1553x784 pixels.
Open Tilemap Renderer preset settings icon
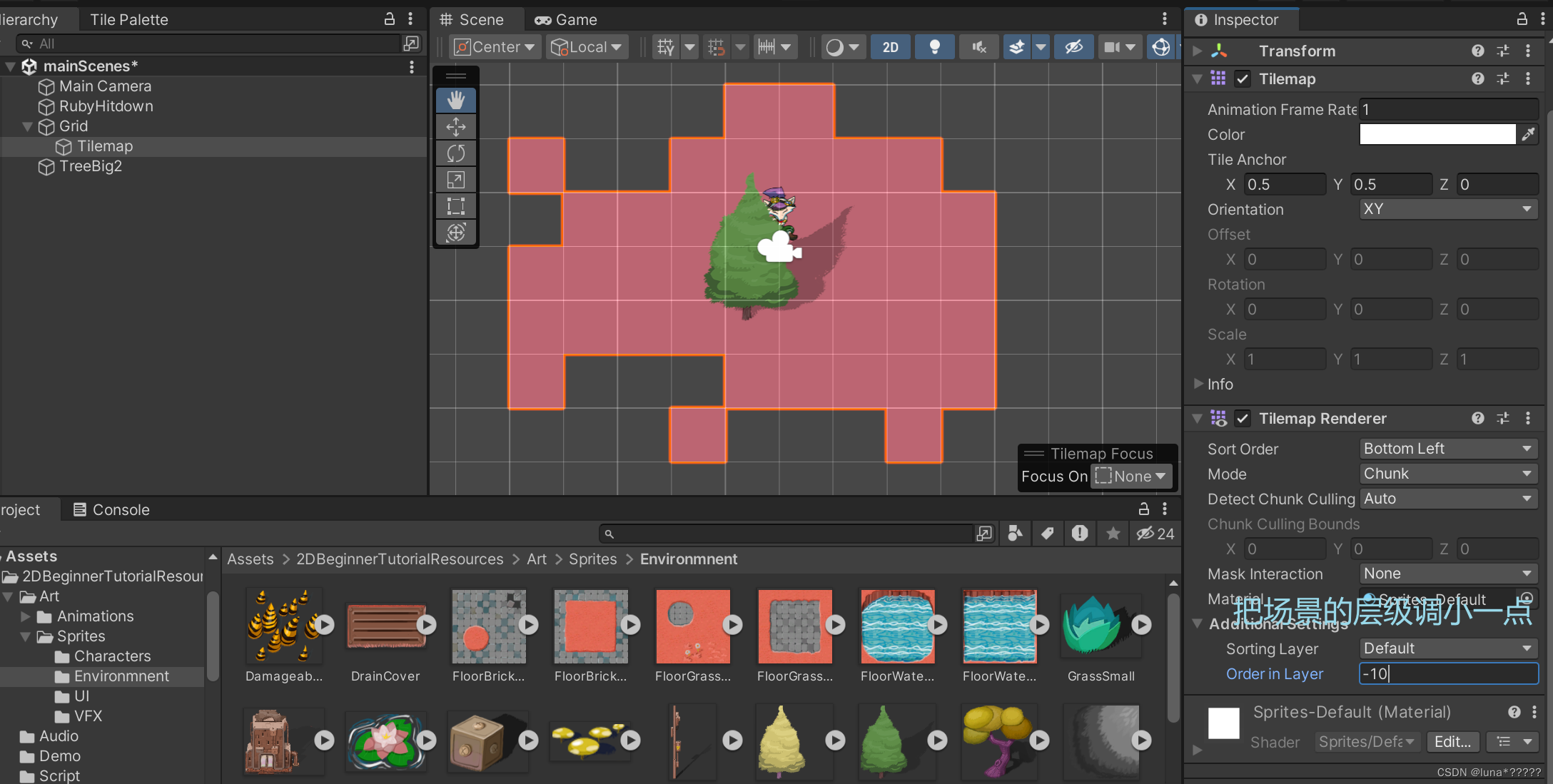tap(1503, 419)
